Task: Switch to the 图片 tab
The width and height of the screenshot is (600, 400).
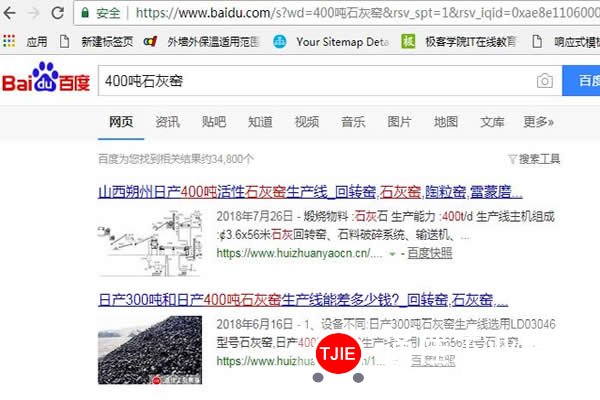Action: 399,122
